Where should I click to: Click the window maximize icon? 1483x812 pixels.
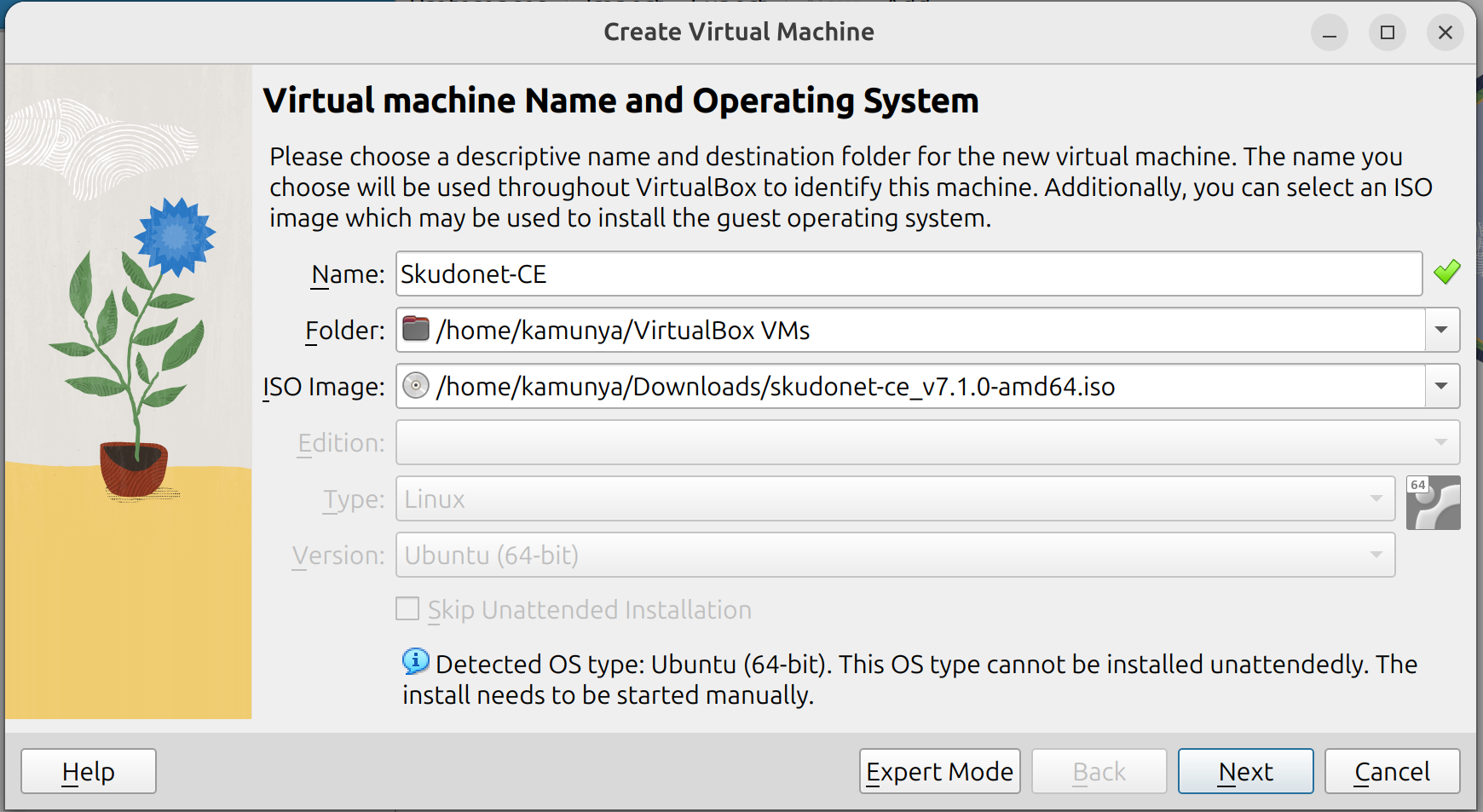(x=1387, y=32)
